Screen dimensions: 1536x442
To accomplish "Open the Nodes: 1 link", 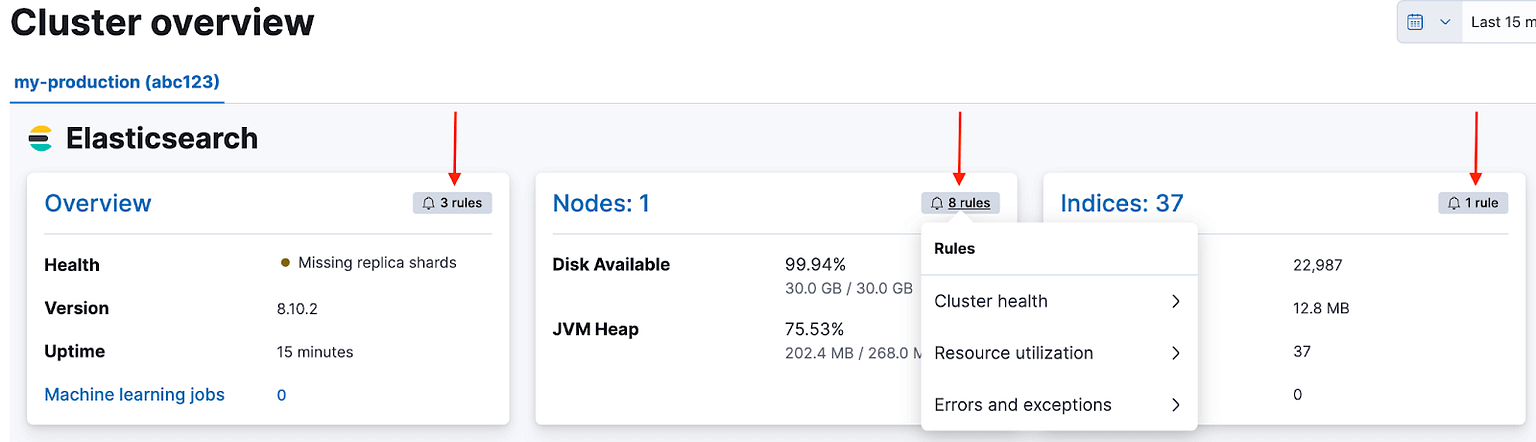I will point(601,203).
